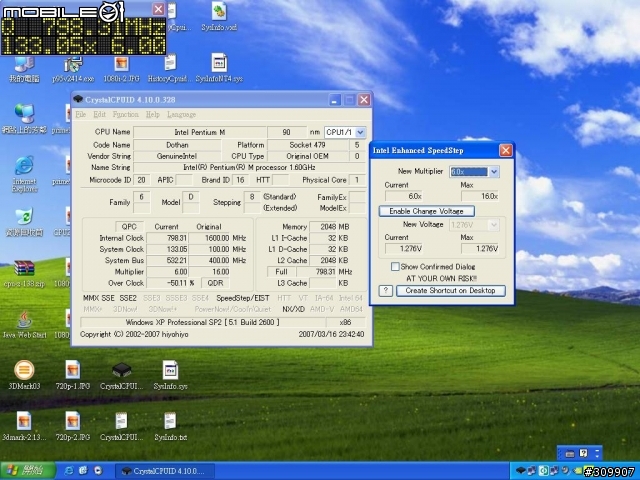This screenshot has height=480, width=640.
Task: Click the Code Name Dothan field
Action: [177, 145]
